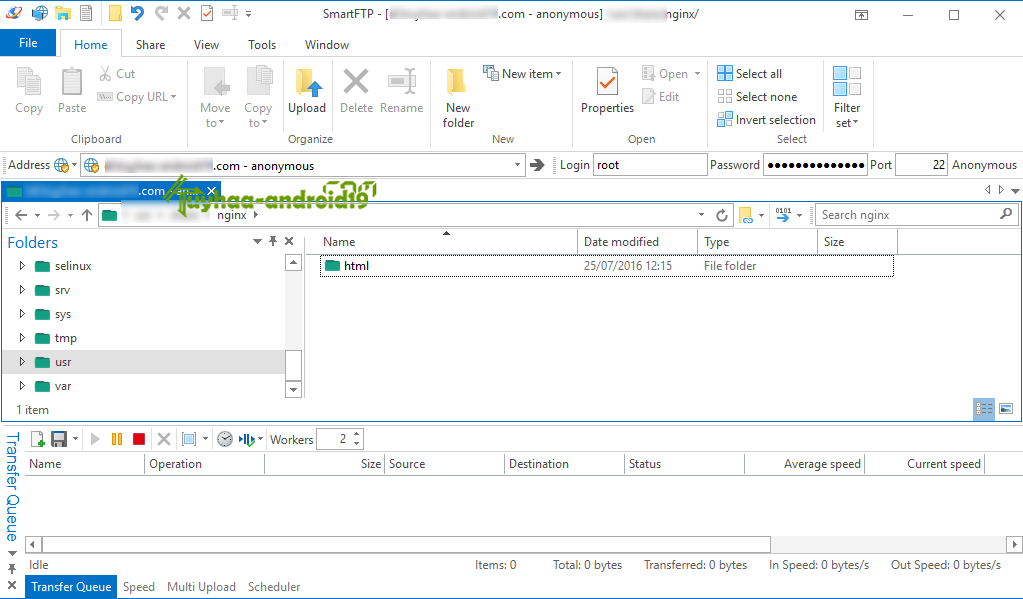Image resolution: width=1023 pixels, height=599 pixels.
Task: Click Invert selection
Action: [x=767, y=119]
